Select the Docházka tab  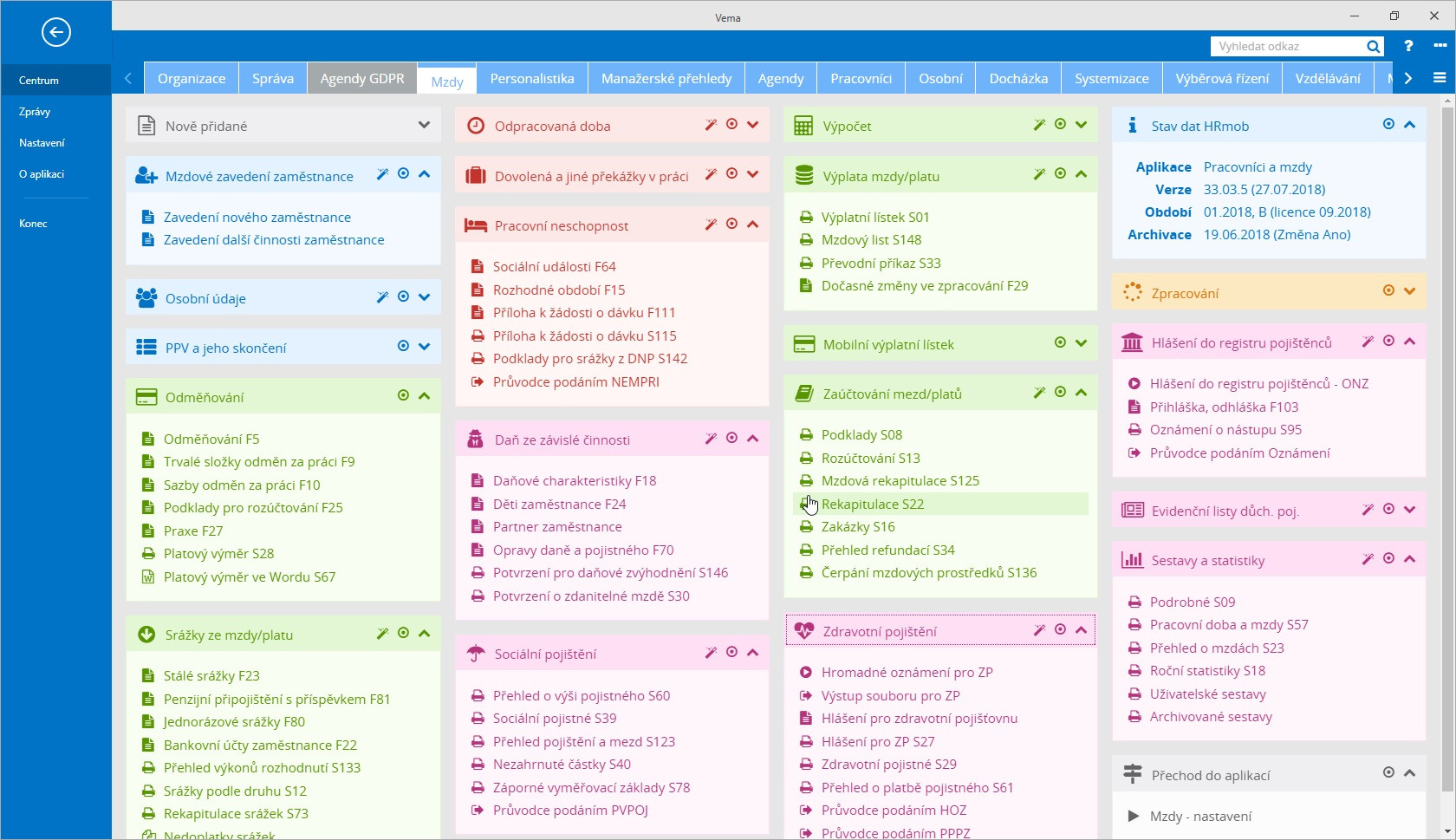click(1018, 78)
